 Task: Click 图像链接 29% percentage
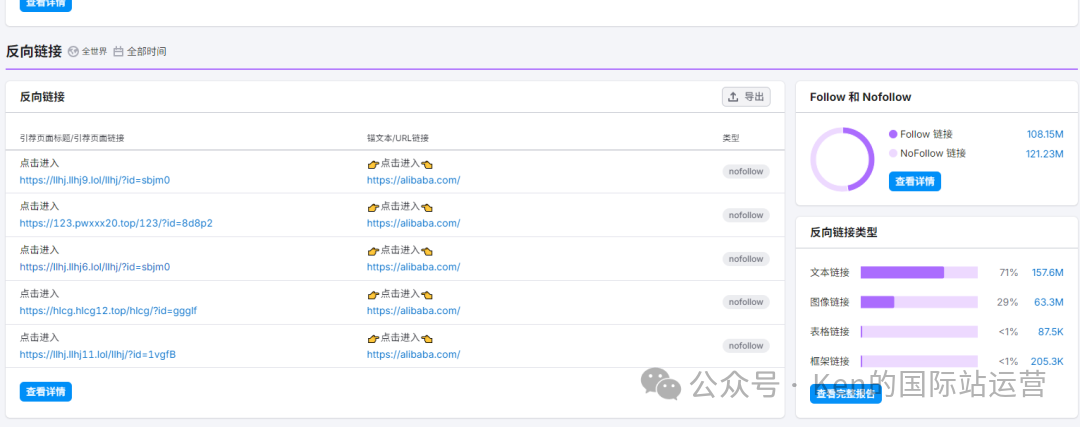(x=1008, y=302)
